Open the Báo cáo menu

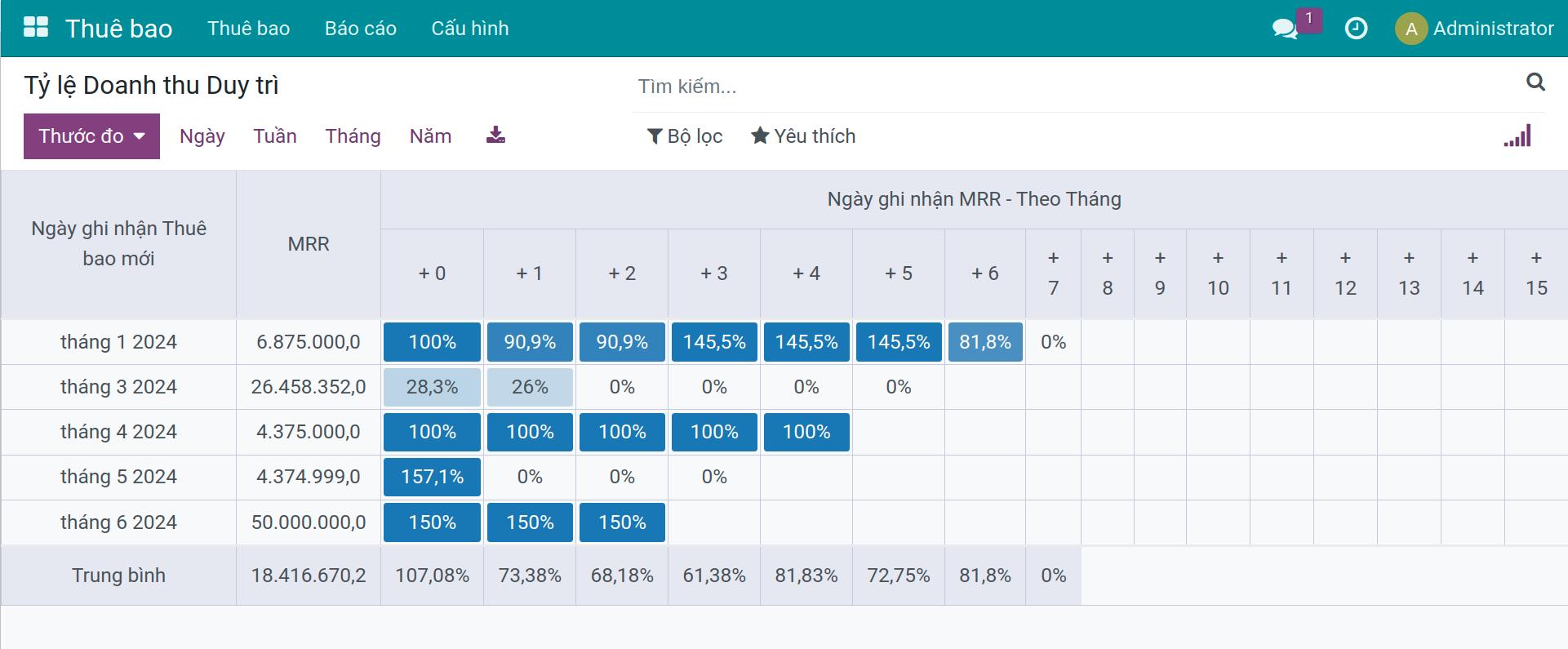pyautogui.click(x=361, y=29)
